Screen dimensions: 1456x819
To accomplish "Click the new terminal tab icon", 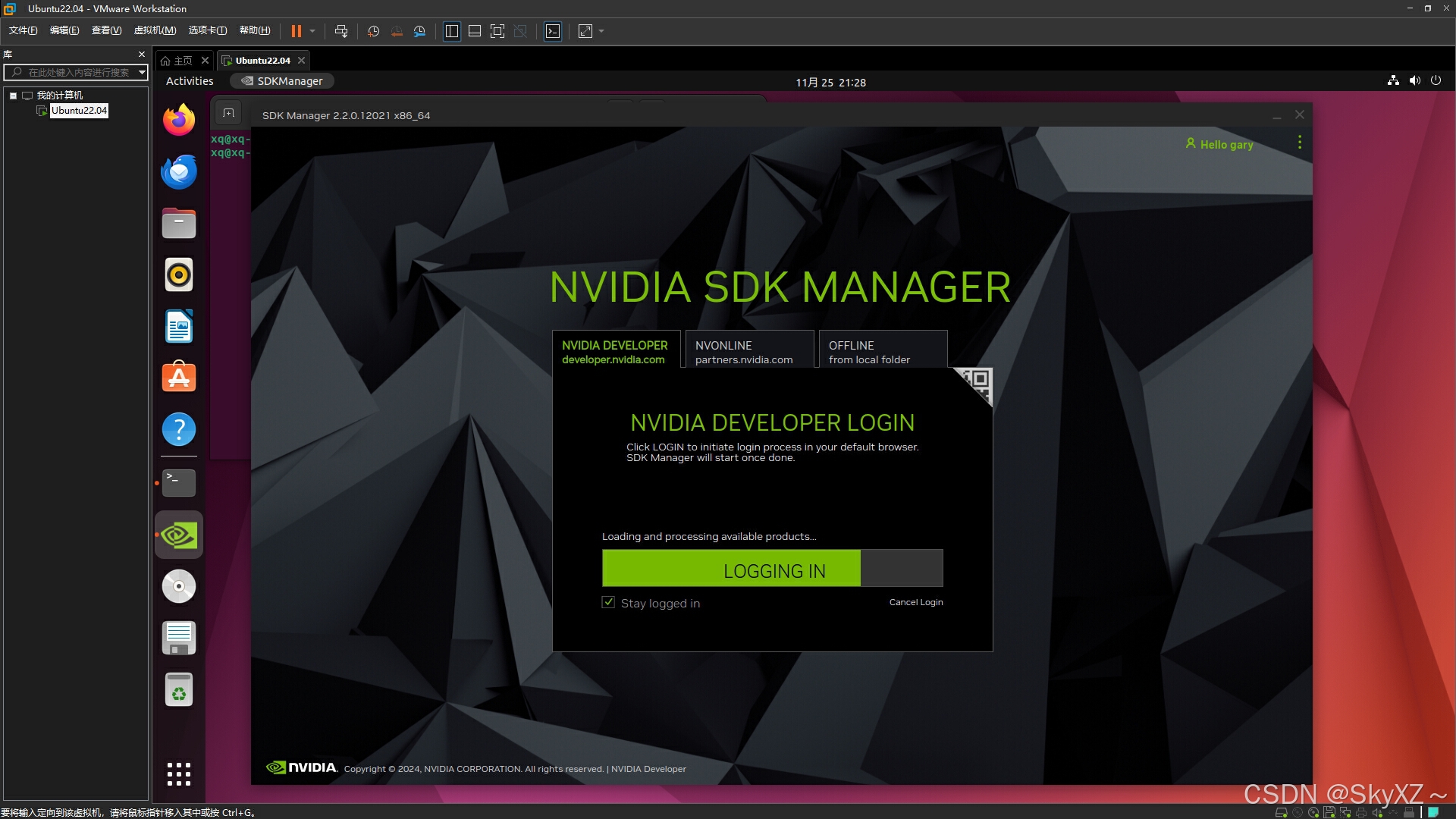I will tap(228, 114).
